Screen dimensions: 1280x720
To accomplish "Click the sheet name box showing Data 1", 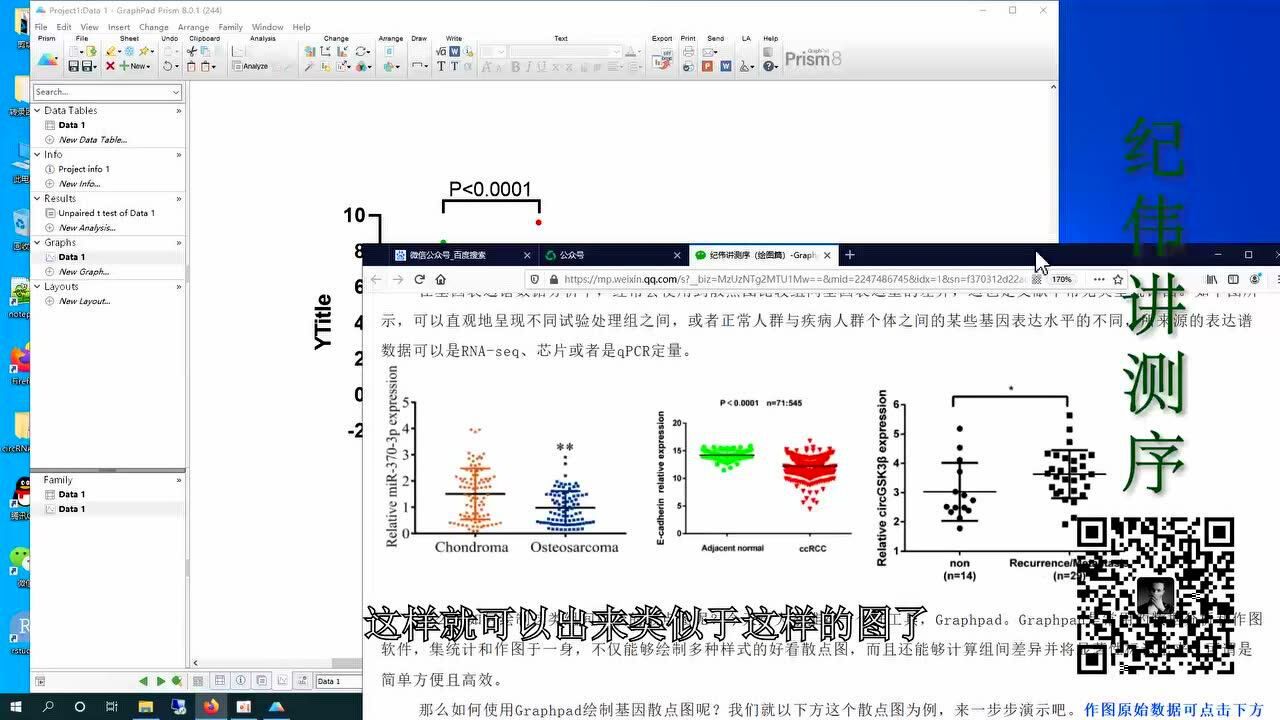I will tap(340, 681).
